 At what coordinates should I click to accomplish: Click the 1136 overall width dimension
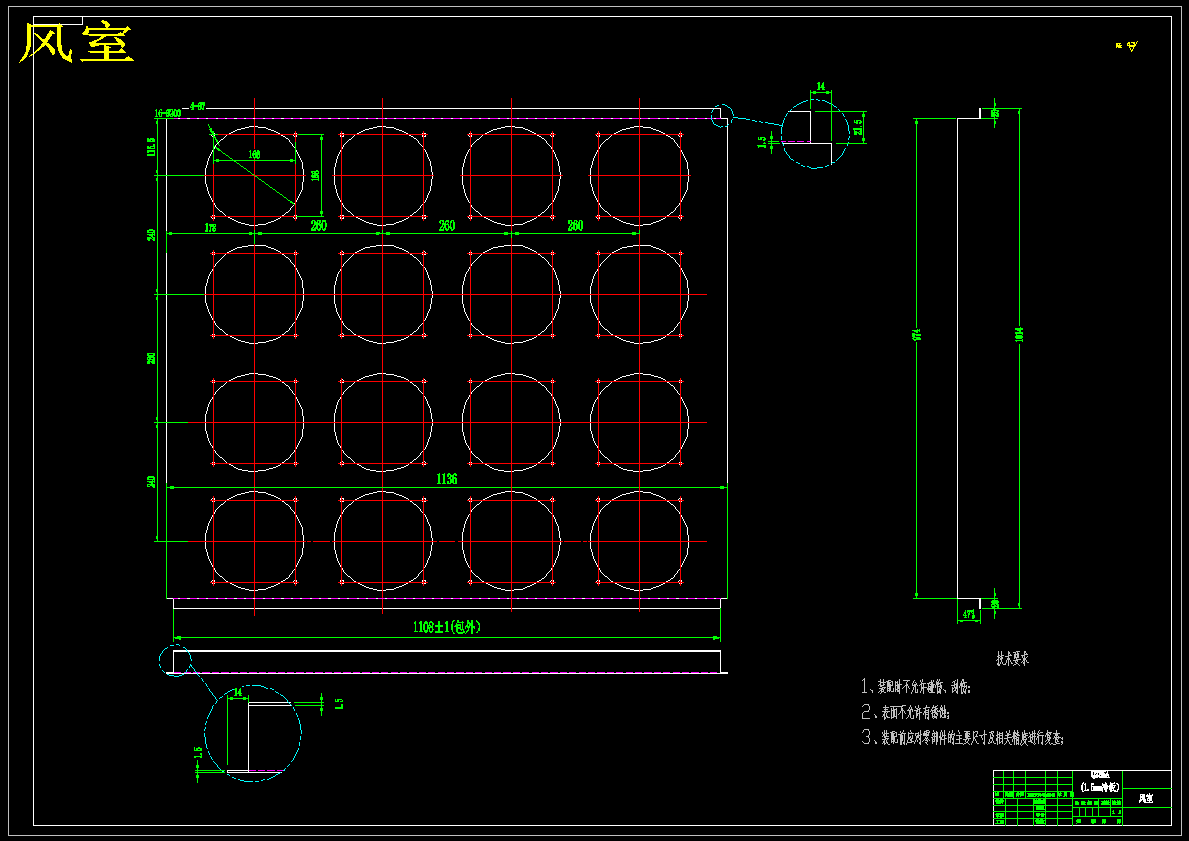point(447,479)
